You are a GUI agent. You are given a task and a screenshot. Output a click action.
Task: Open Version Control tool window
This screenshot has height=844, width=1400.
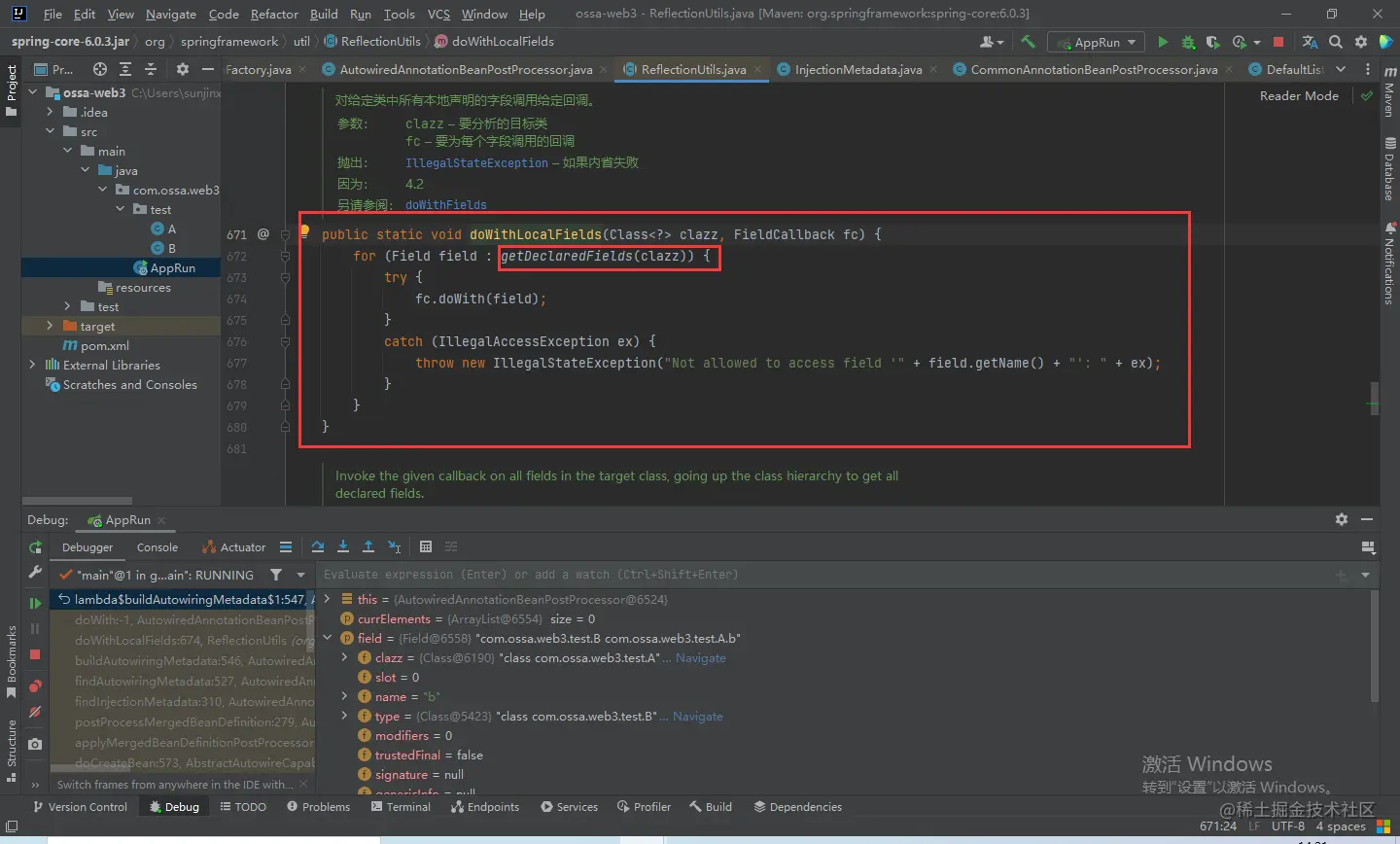coord(80,807)
